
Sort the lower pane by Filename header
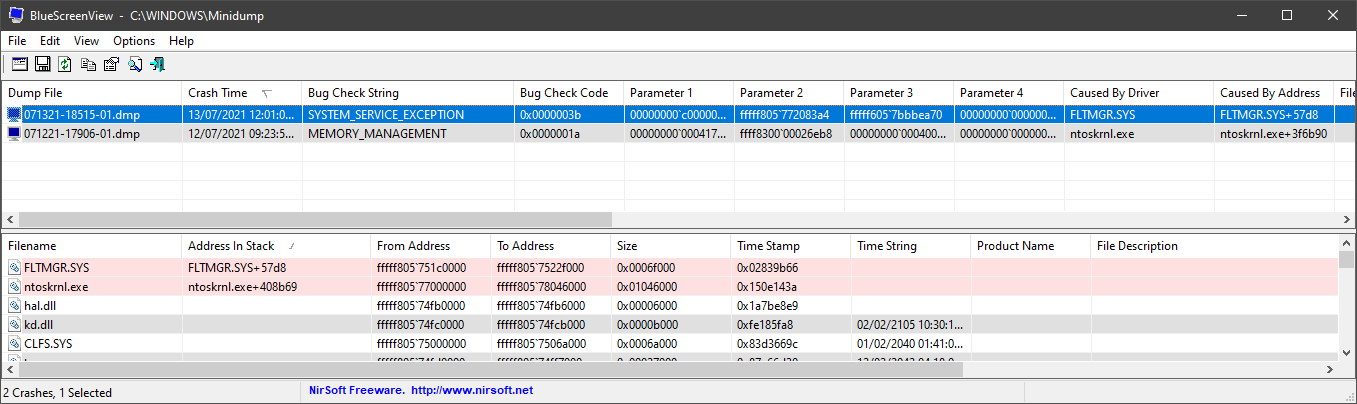coord(91,246)
